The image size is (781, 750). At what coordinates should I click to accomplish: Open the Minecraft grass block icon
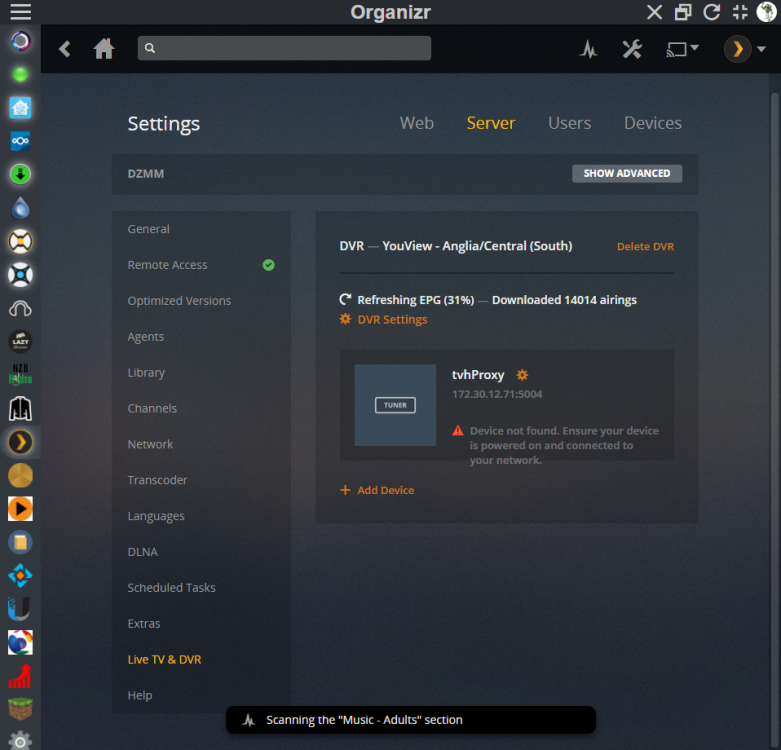20,709
